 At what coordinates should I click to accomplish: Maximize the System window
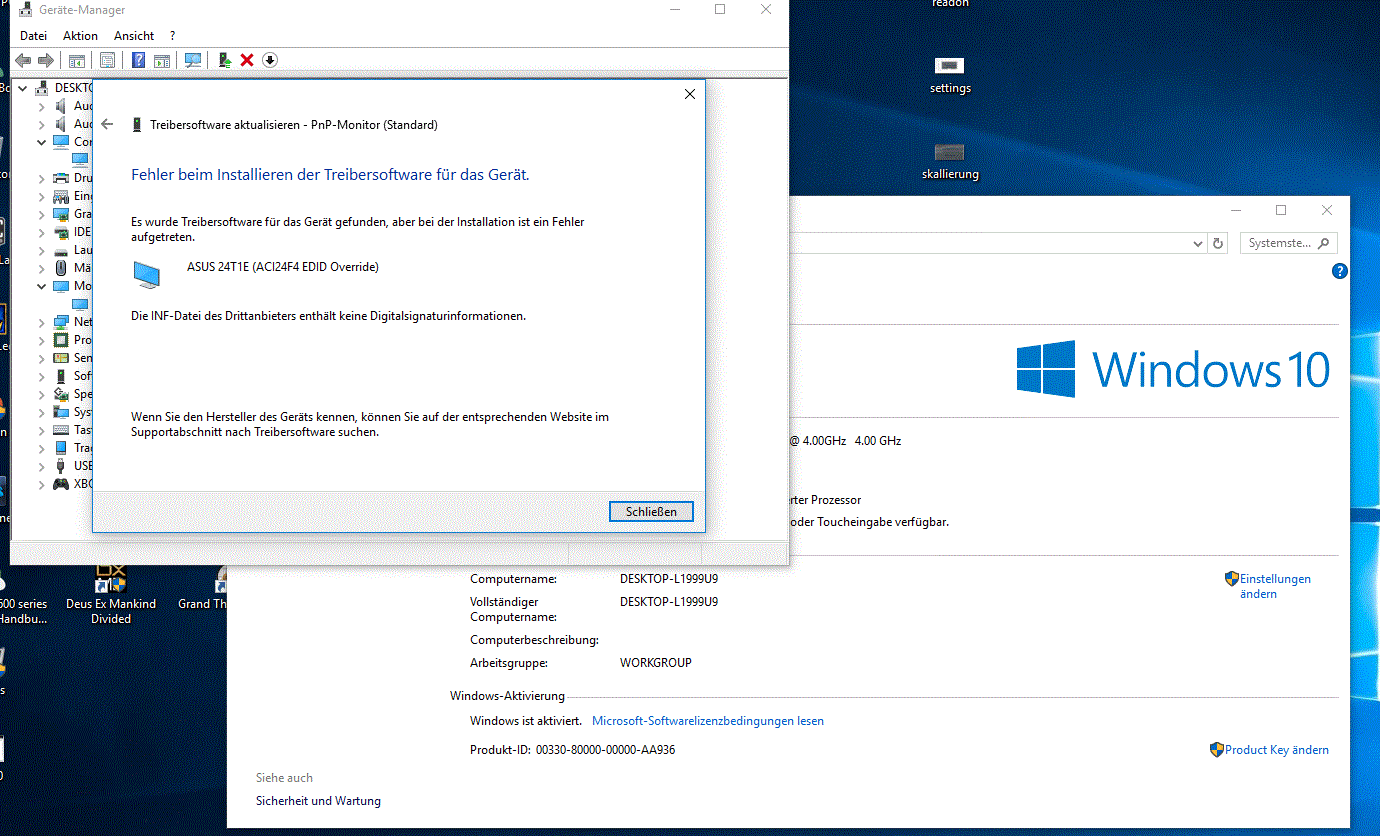coord(1281,210)
